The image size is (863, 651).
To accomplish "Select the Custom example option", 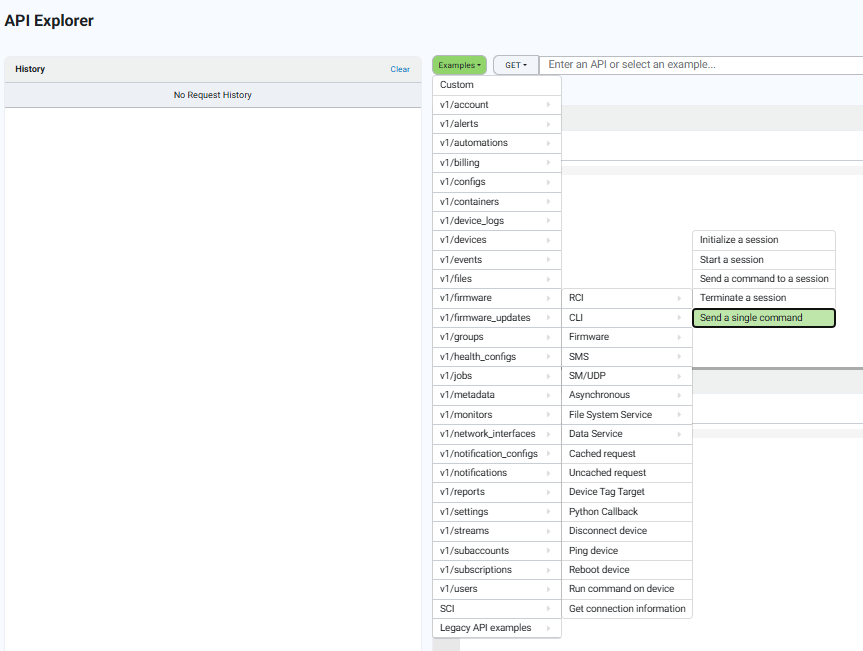I will coord(497,85).
